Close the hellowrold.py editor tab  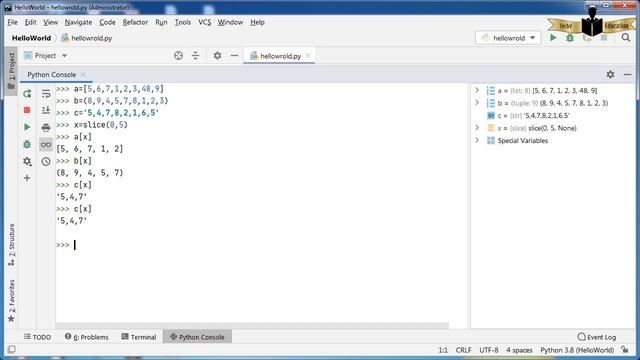308,56
